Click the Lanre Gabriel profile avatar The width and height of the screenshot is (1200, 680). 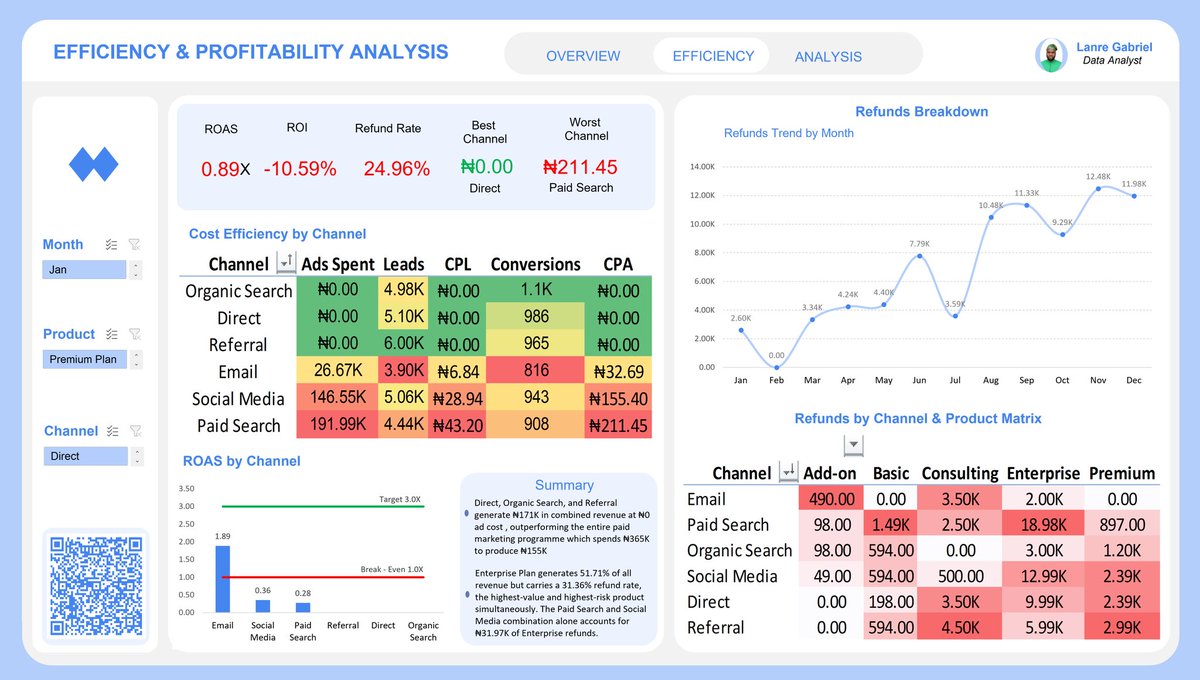1051,55
